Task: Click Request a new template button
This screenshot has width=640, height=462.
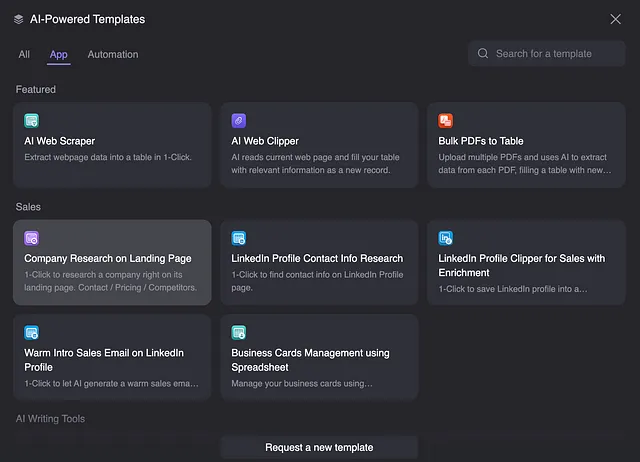Action: (319, 447)
